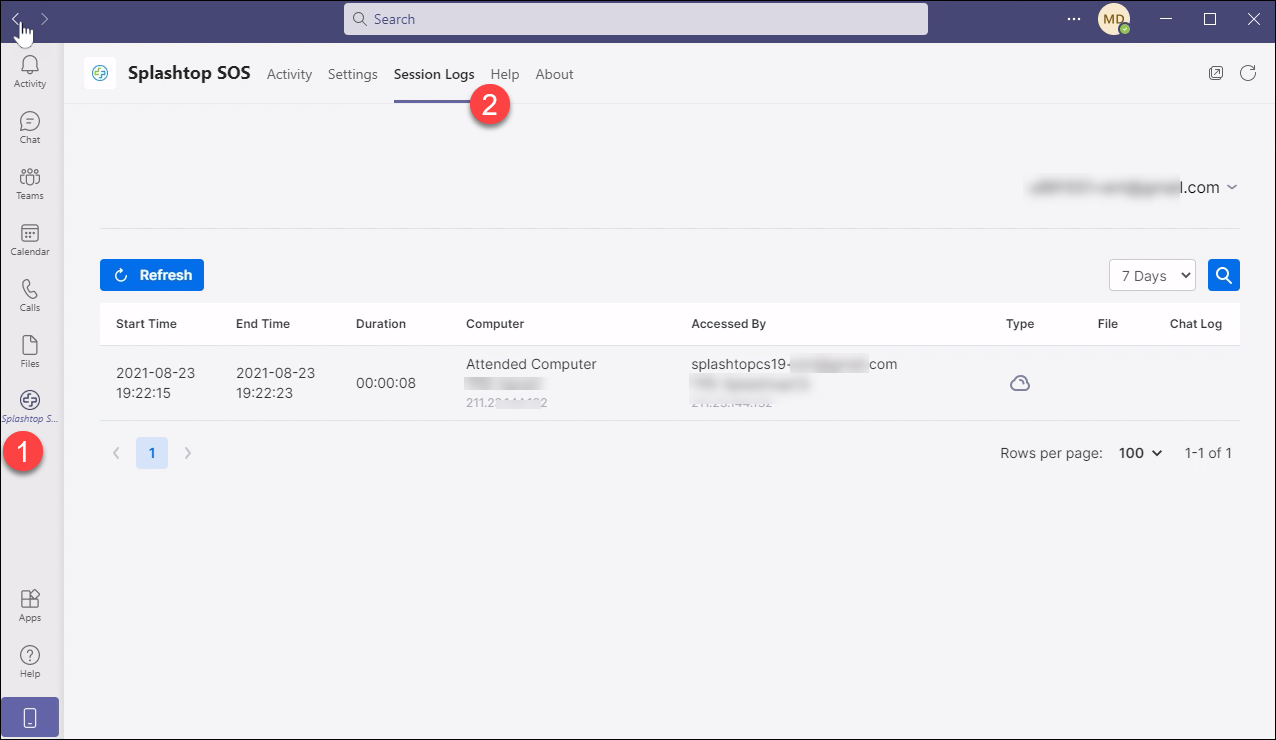Select page 1 in pagination
1276x740 pixels.
152,453
